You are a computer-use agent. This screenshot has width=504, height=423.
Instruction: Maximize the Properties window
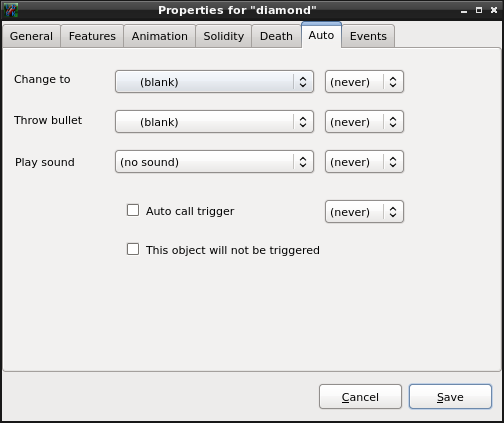[479, 10]
